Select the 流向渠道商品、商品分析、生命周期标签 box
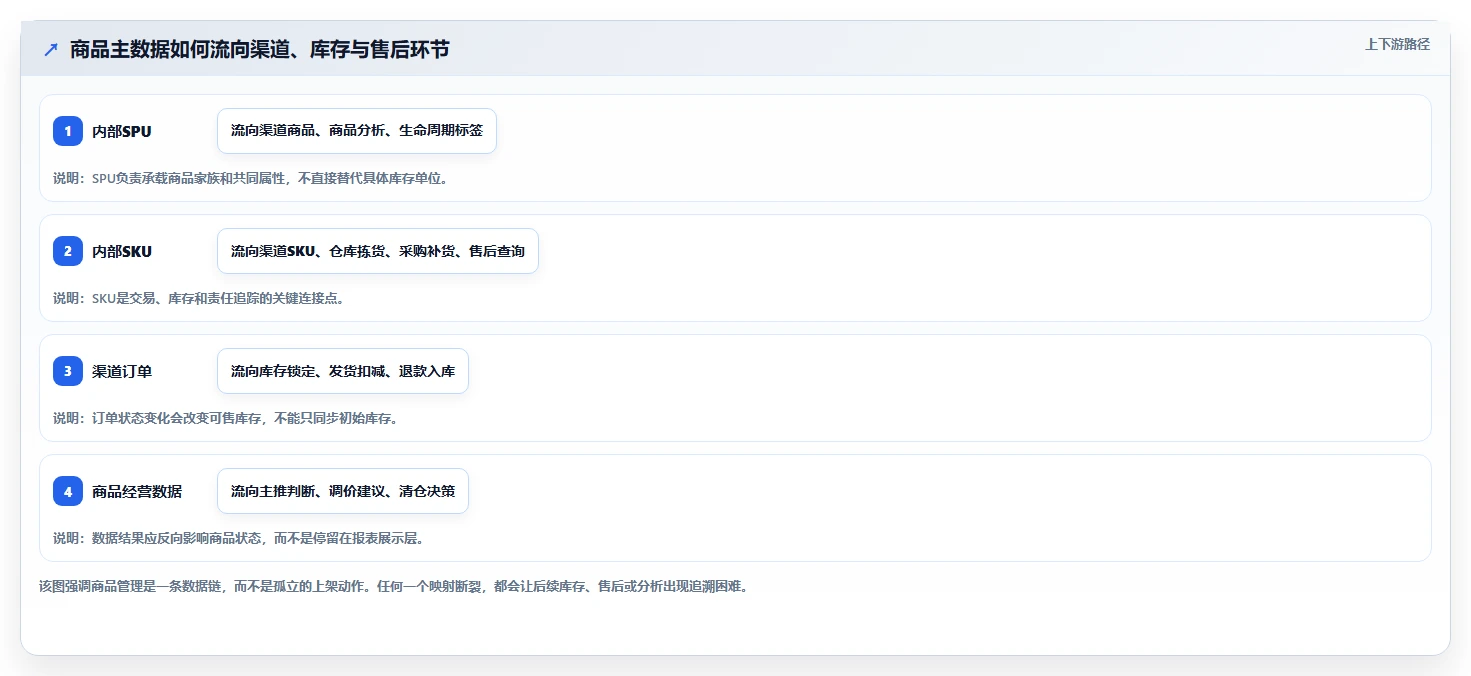Viewport: 1471px width, 676px height. (357, 131)
